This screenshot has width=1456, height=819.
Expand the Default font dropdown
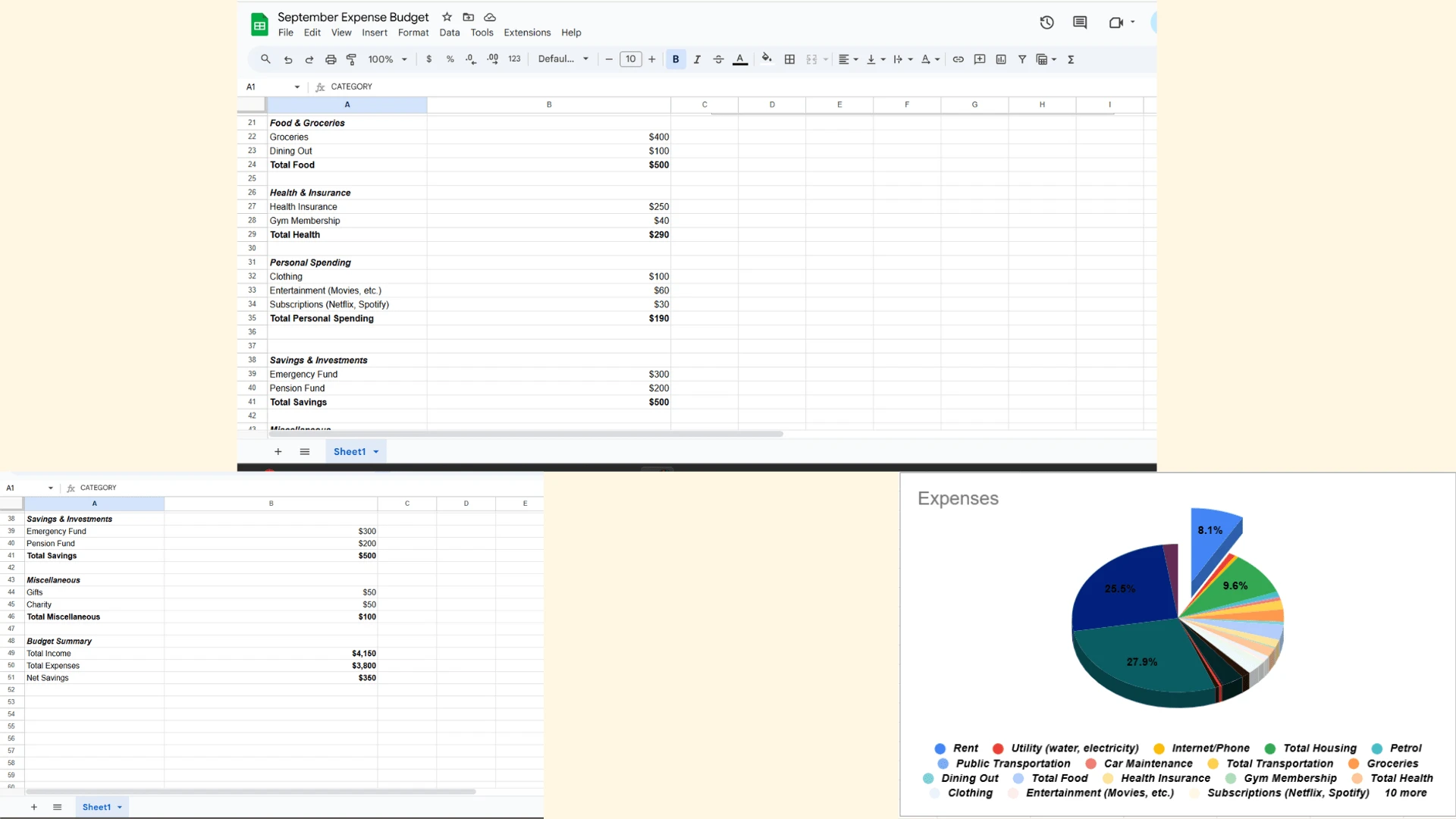point(563,59)
